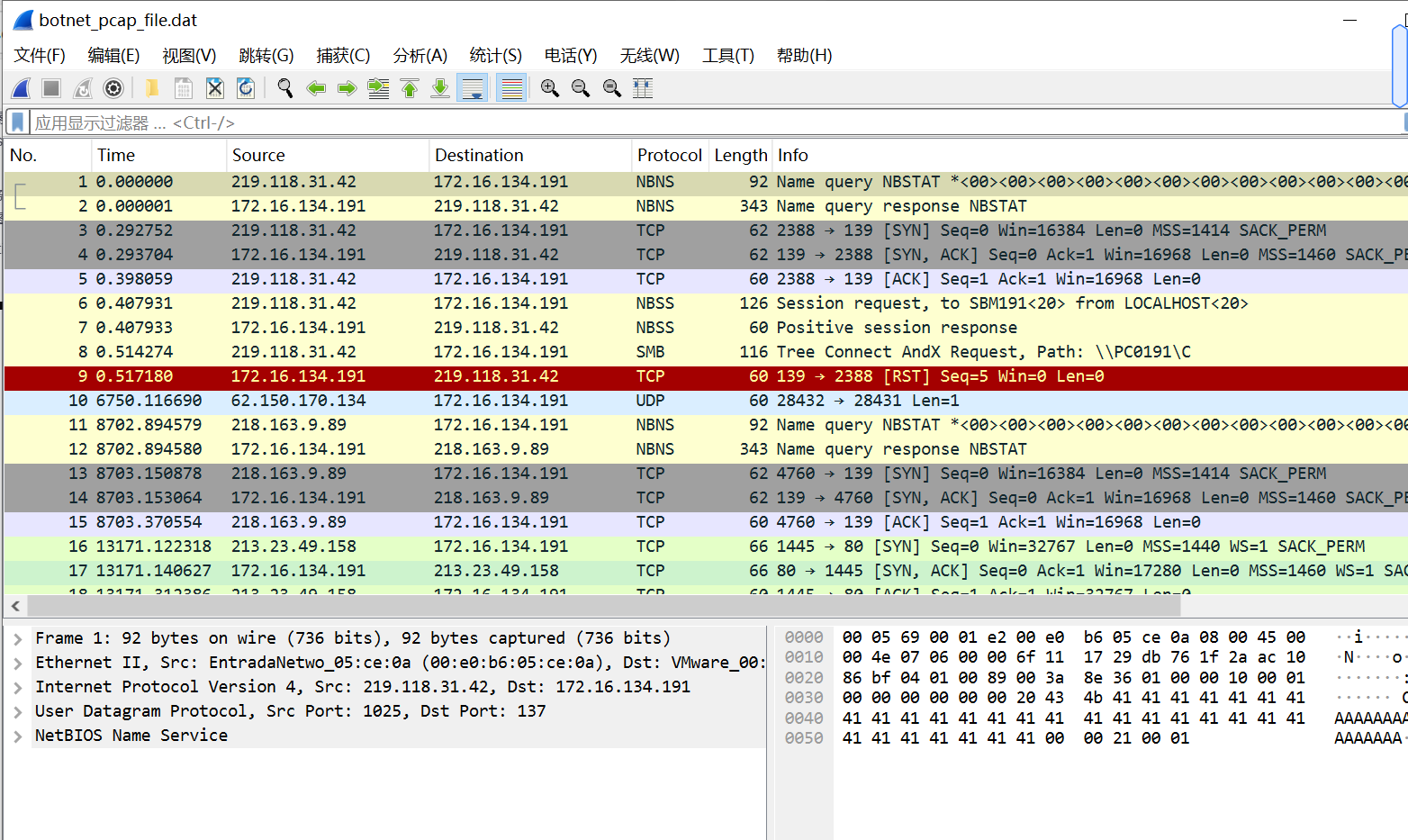The height and width of the screenshot is (840, 1408).
Task: Go to specified packet icon
Action: [x=378, y=88]
